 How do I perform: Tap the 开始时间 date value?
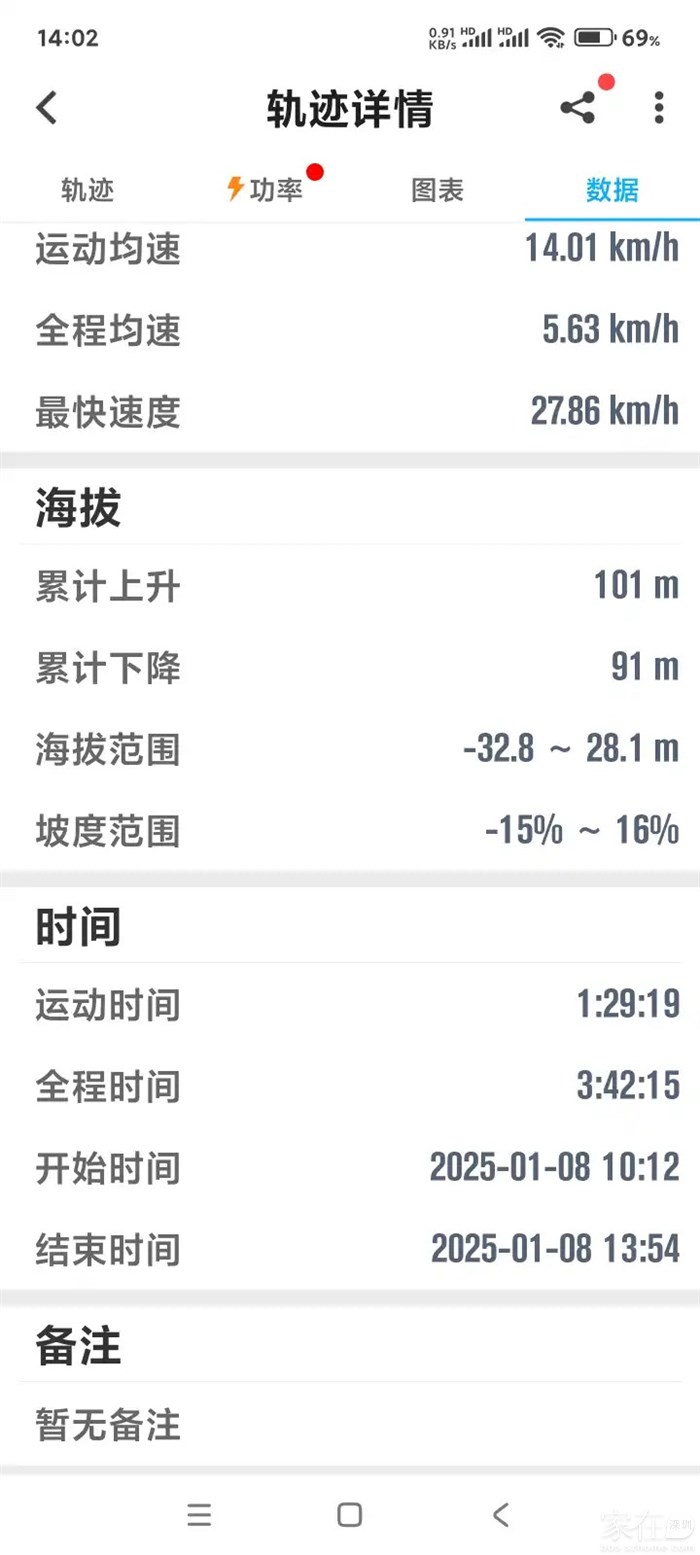554,1167
